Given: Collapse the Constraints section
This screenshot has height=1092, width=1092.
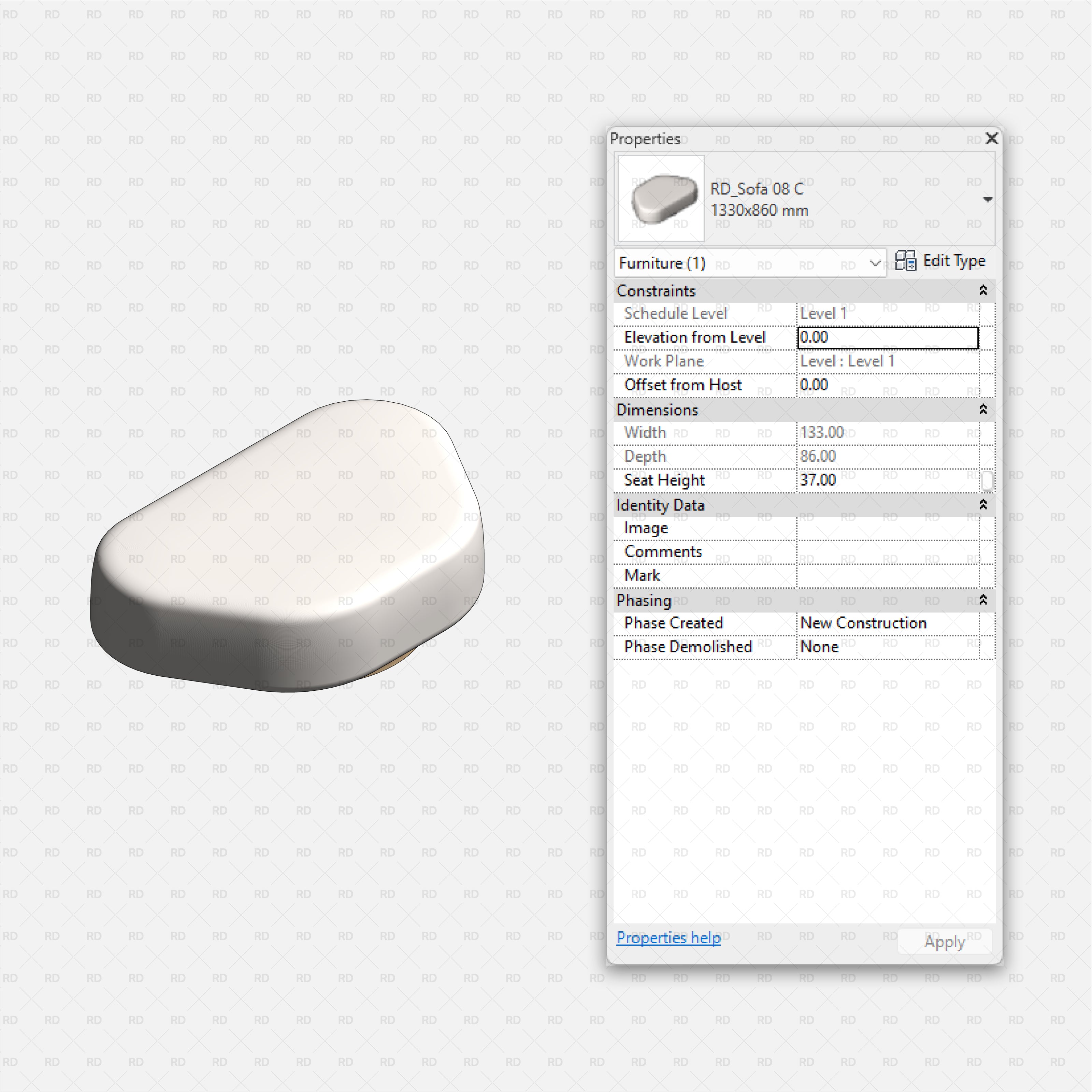Looking at the screenshot, I should tap(983, 290).
